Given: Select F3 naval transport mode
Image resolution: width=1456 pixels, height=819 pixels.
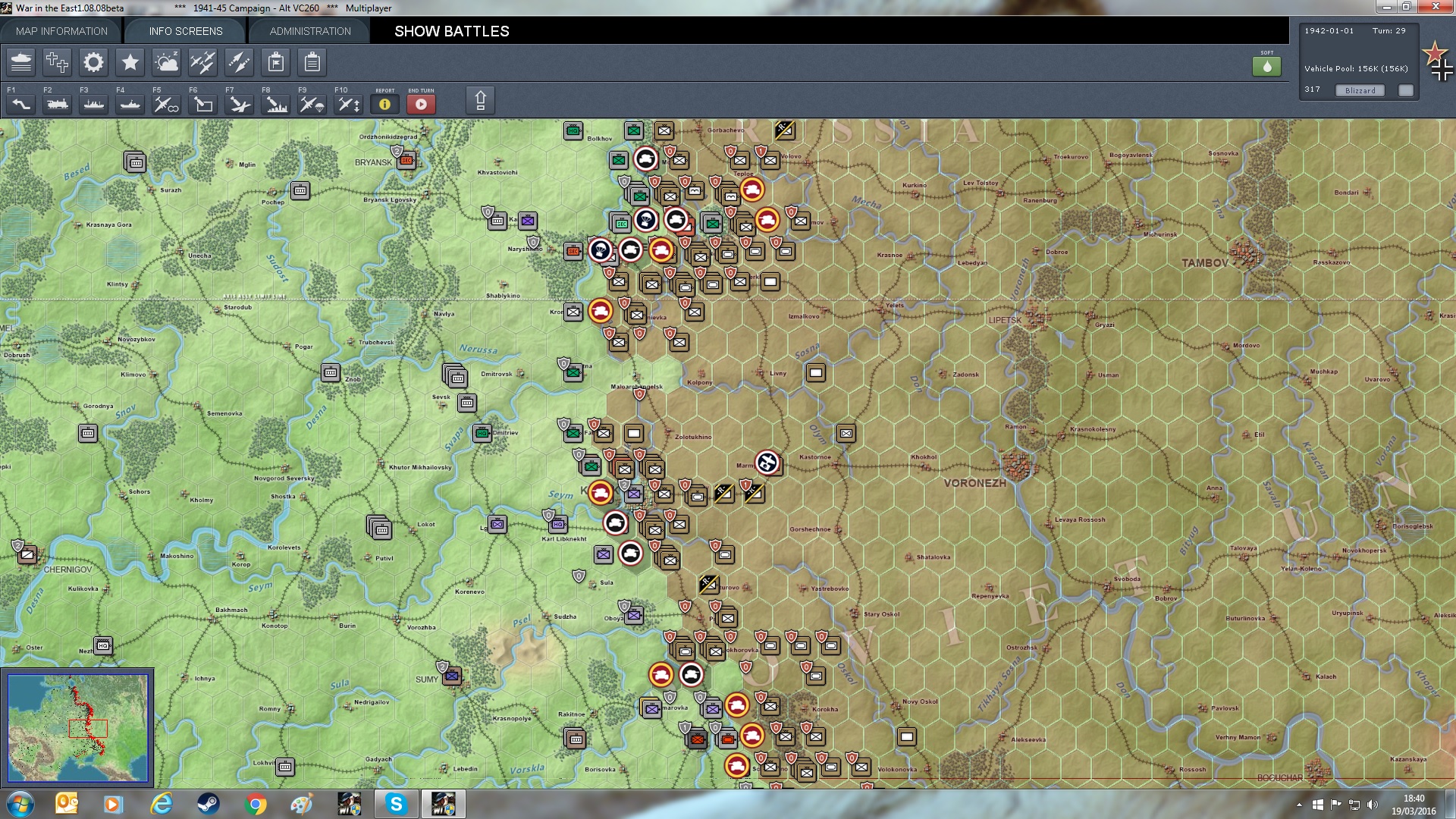Looking at the screenshot, I should (93, 104).
